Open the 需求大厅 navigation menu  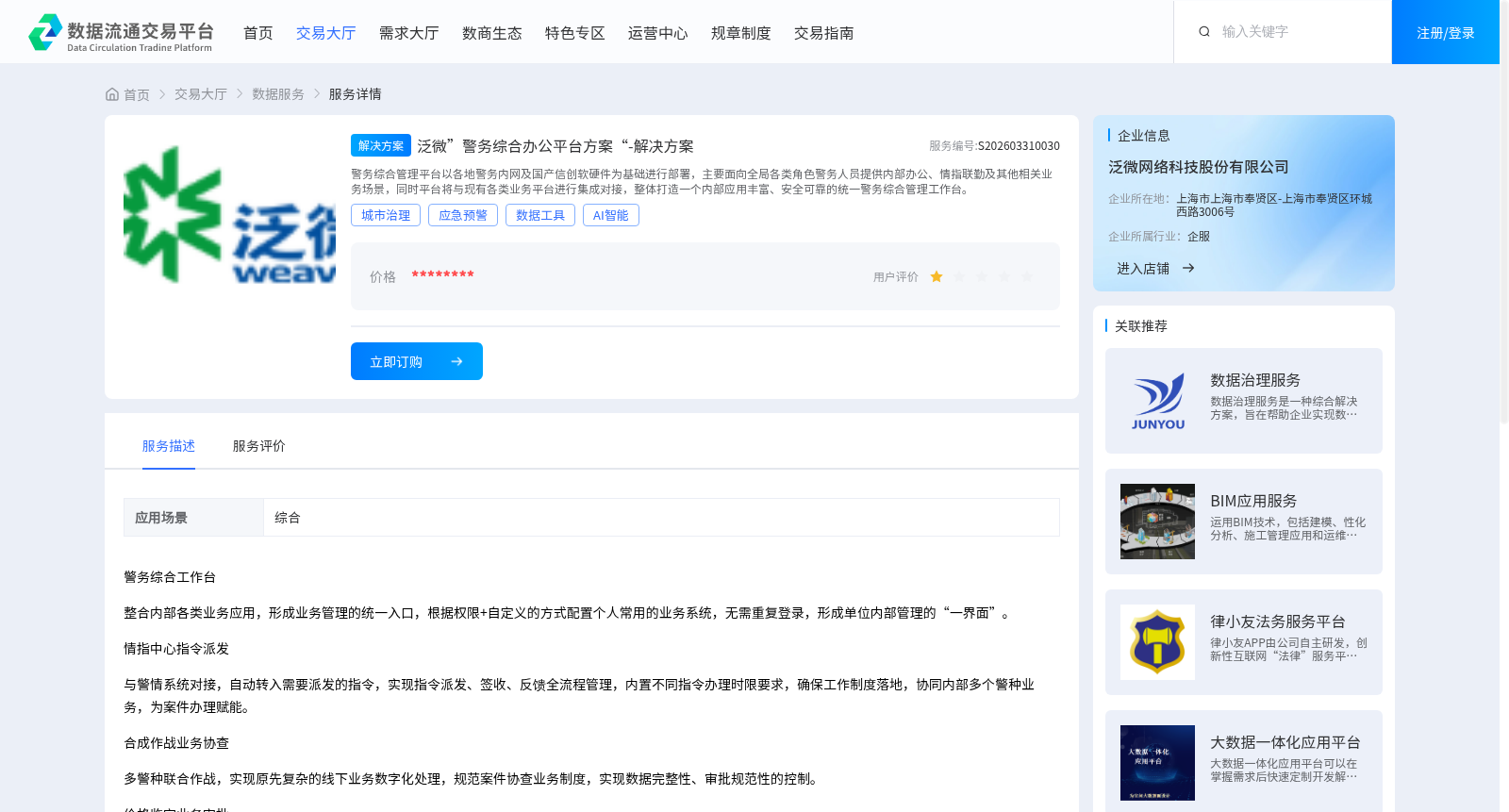pyautogui.click(x=409, y=33)
